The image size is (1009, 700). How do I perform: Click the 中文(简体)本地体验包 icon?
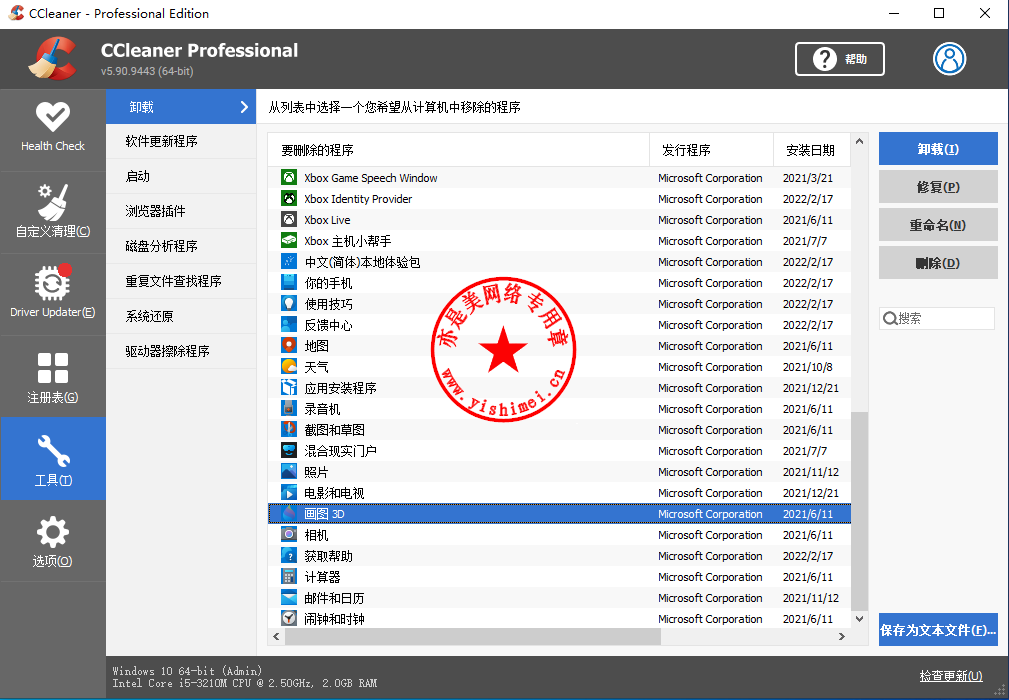(x=289, y=262)
